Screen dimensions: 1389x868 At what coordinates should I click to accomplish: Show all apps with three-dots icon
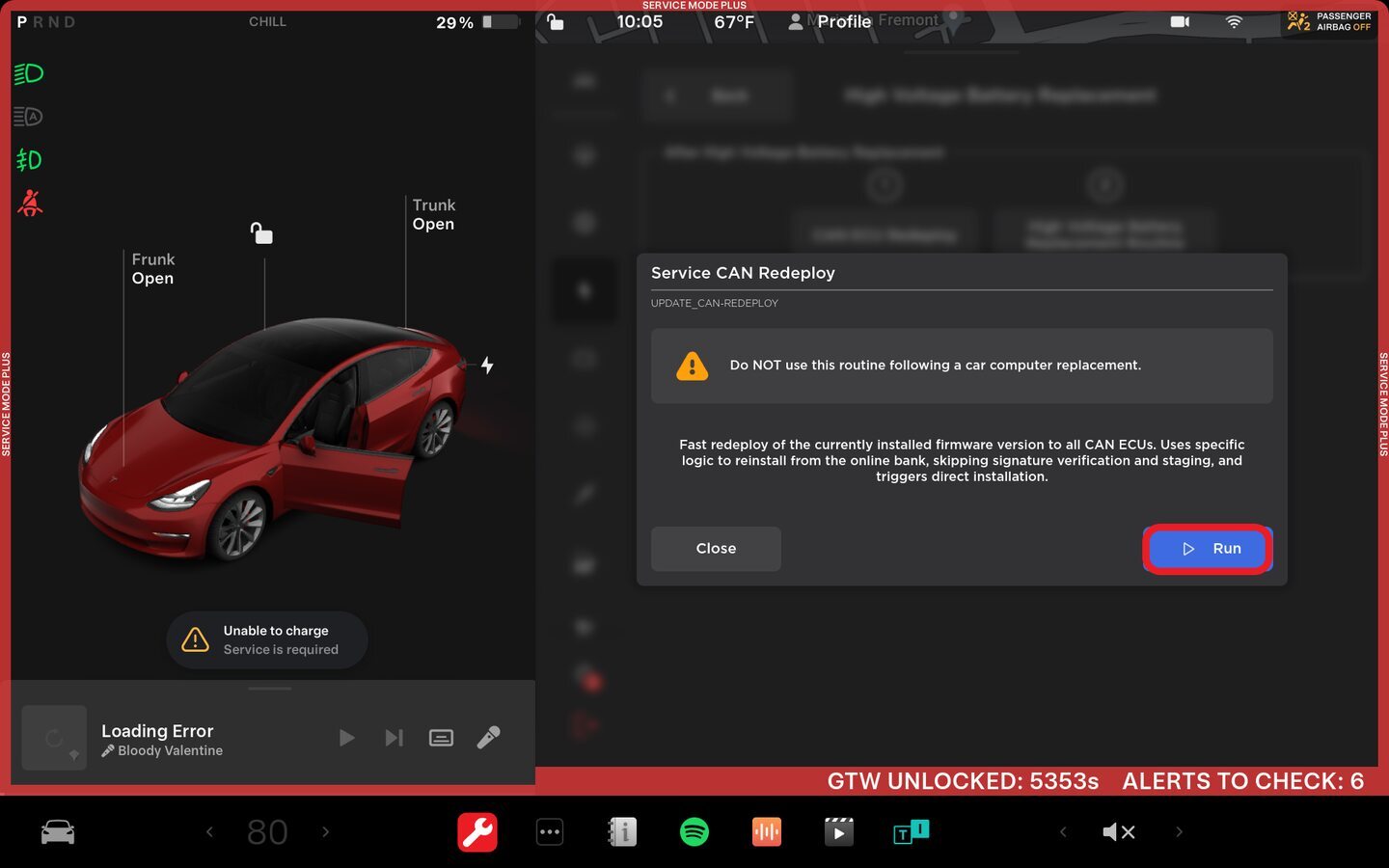tap(550, 831)
